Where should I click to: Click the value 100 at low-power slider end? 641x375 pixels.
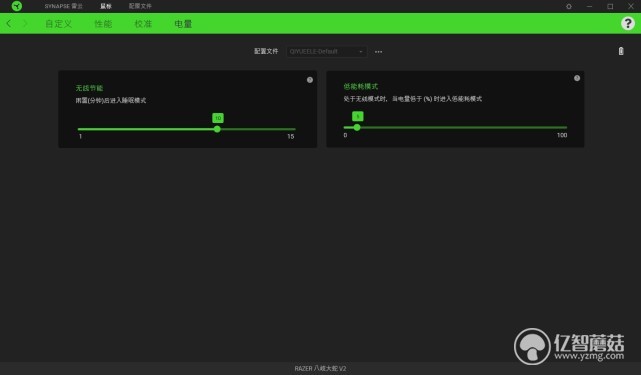coord(562,135)
